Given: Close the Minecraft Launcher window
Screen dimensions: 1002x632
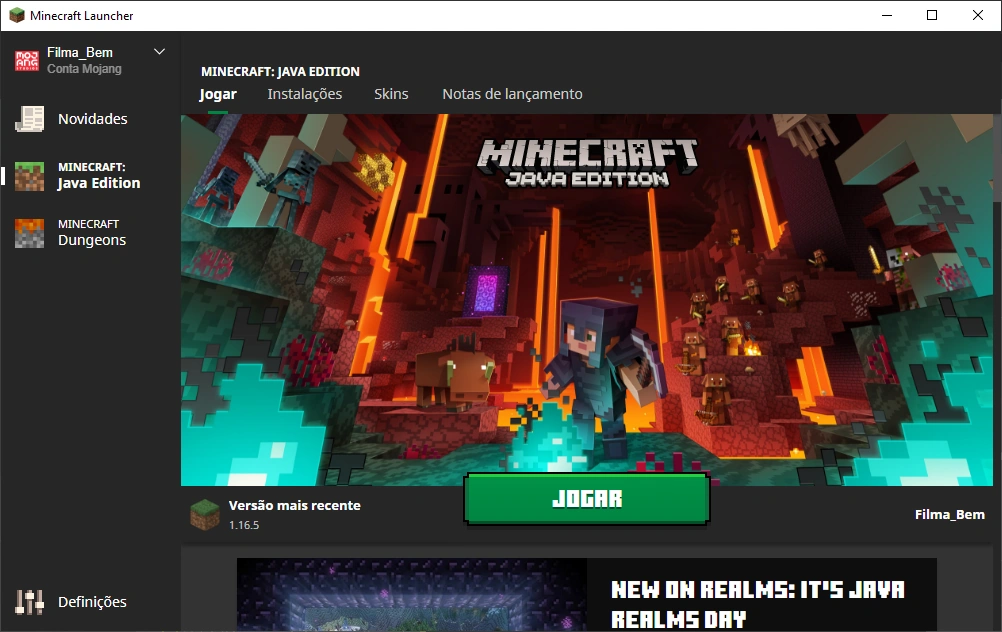Looking at the screenshot, I should [x=978, y=15].
